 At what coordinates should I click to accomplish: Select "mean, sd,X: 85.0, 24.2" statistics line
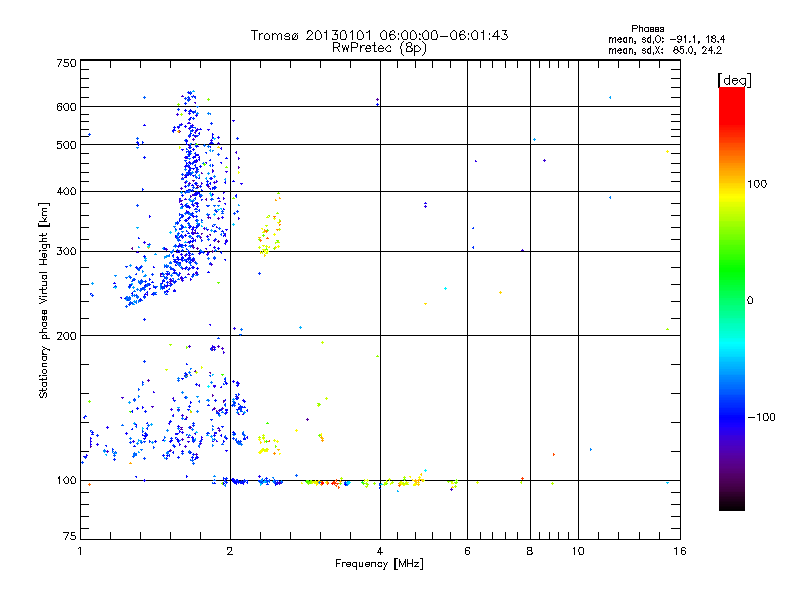[x=665, y=50]
